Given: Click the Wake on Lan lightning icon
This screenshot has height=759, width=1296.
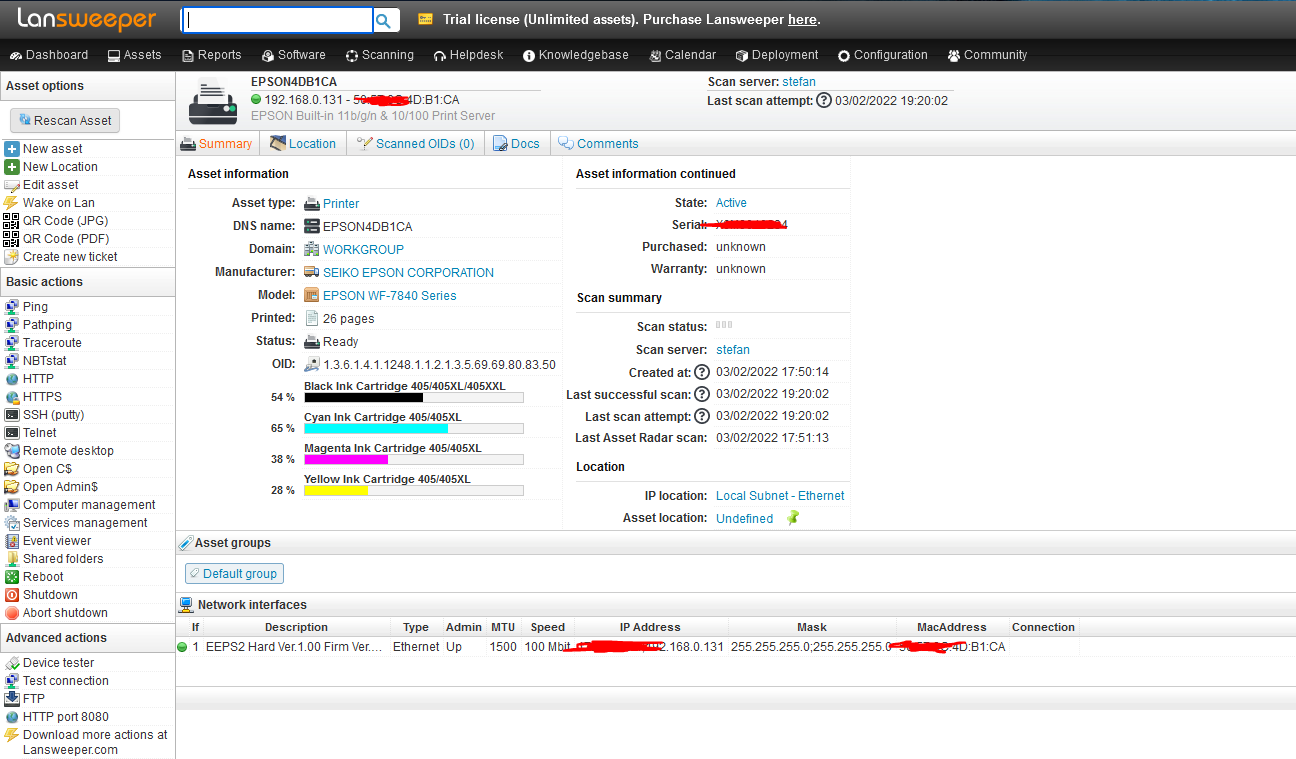Looking at the screenshot, I should coord(12,203).
